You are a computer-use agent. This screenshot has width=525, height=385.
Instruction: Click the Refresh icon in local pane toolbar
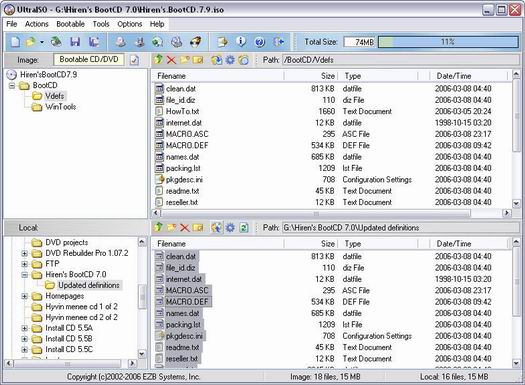click(244, 228)
